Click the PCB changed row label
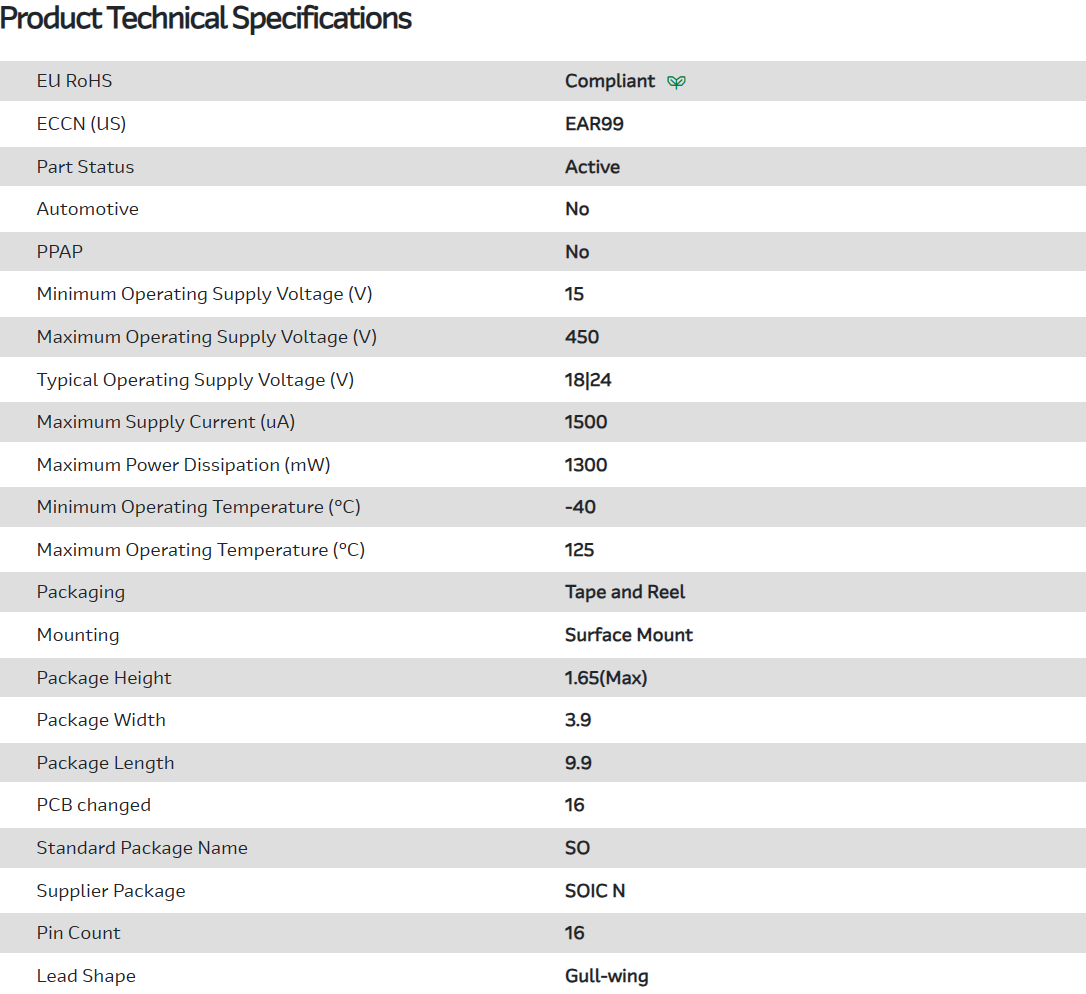The image size is (1086, 994). click(93, 805)
